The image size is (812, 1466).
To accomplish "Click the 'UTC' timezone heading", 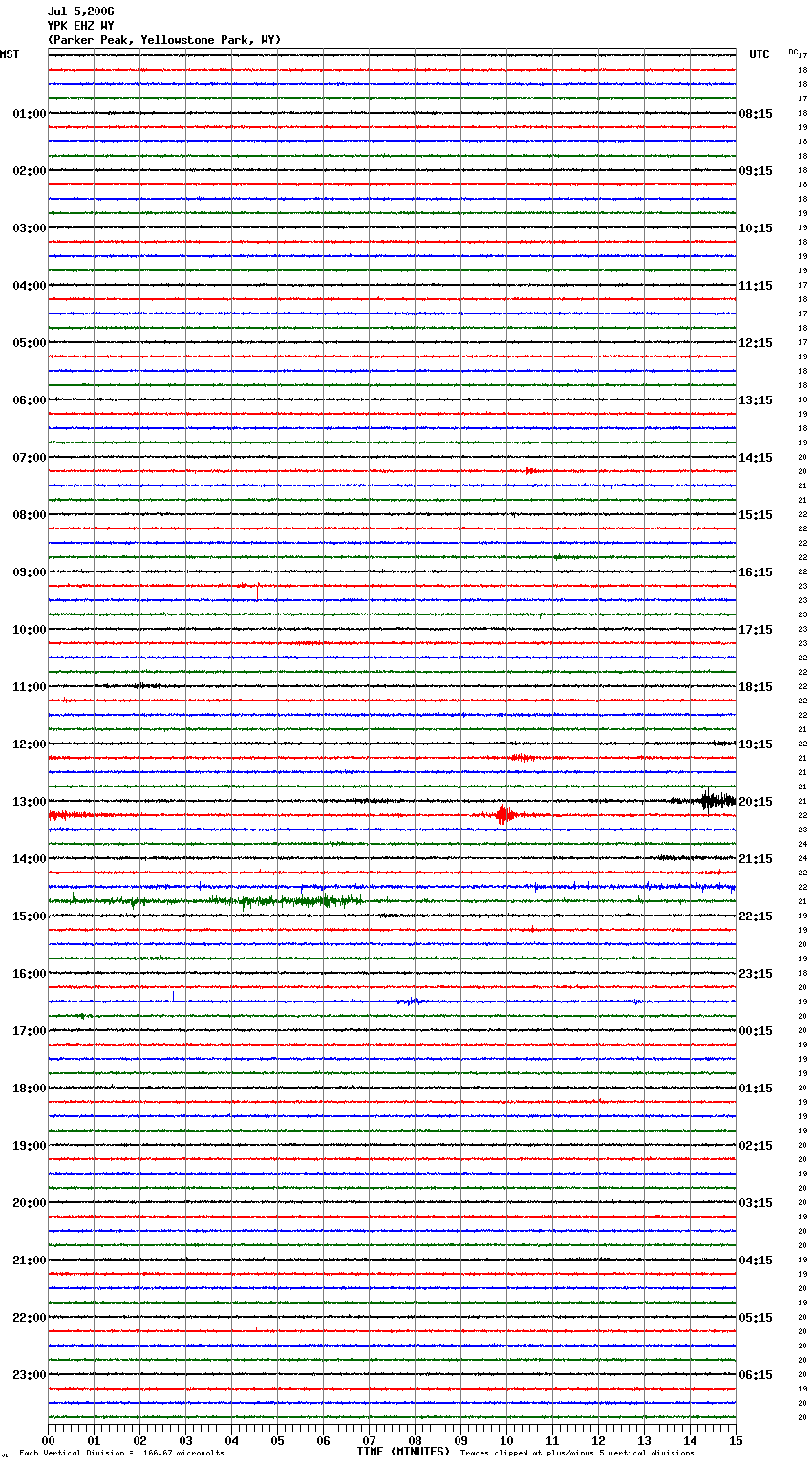I will 759,54.
